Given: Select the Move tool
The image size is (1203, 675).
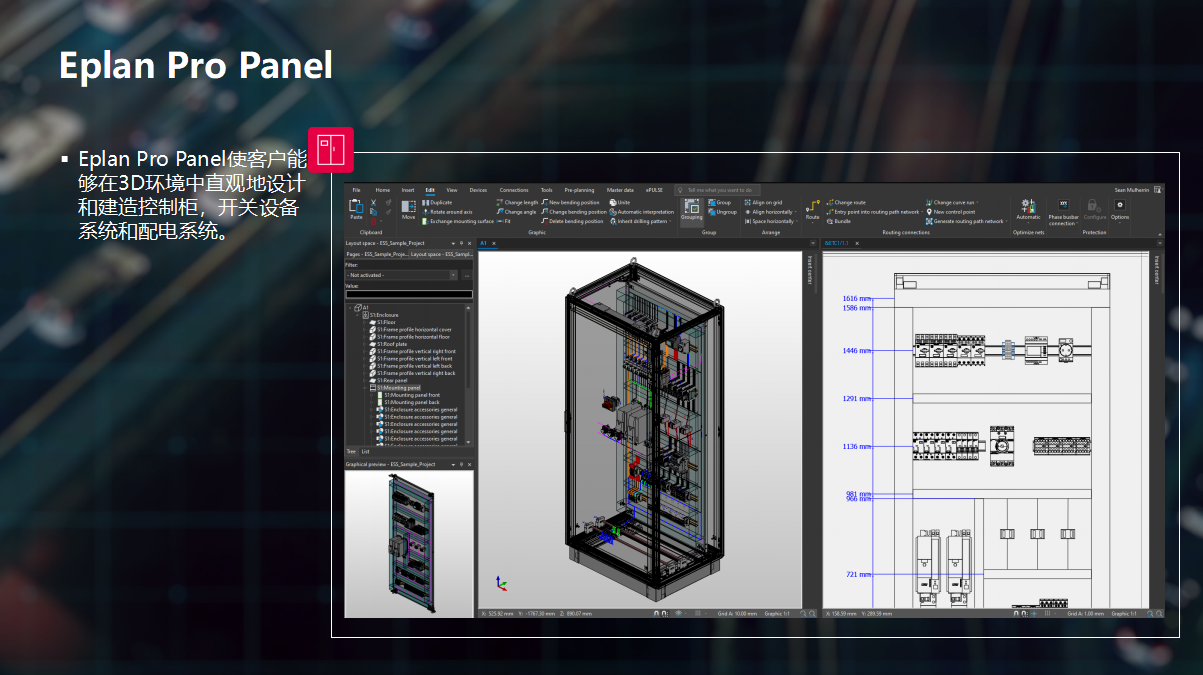Looking at the screenshot, I should (408, 209).
